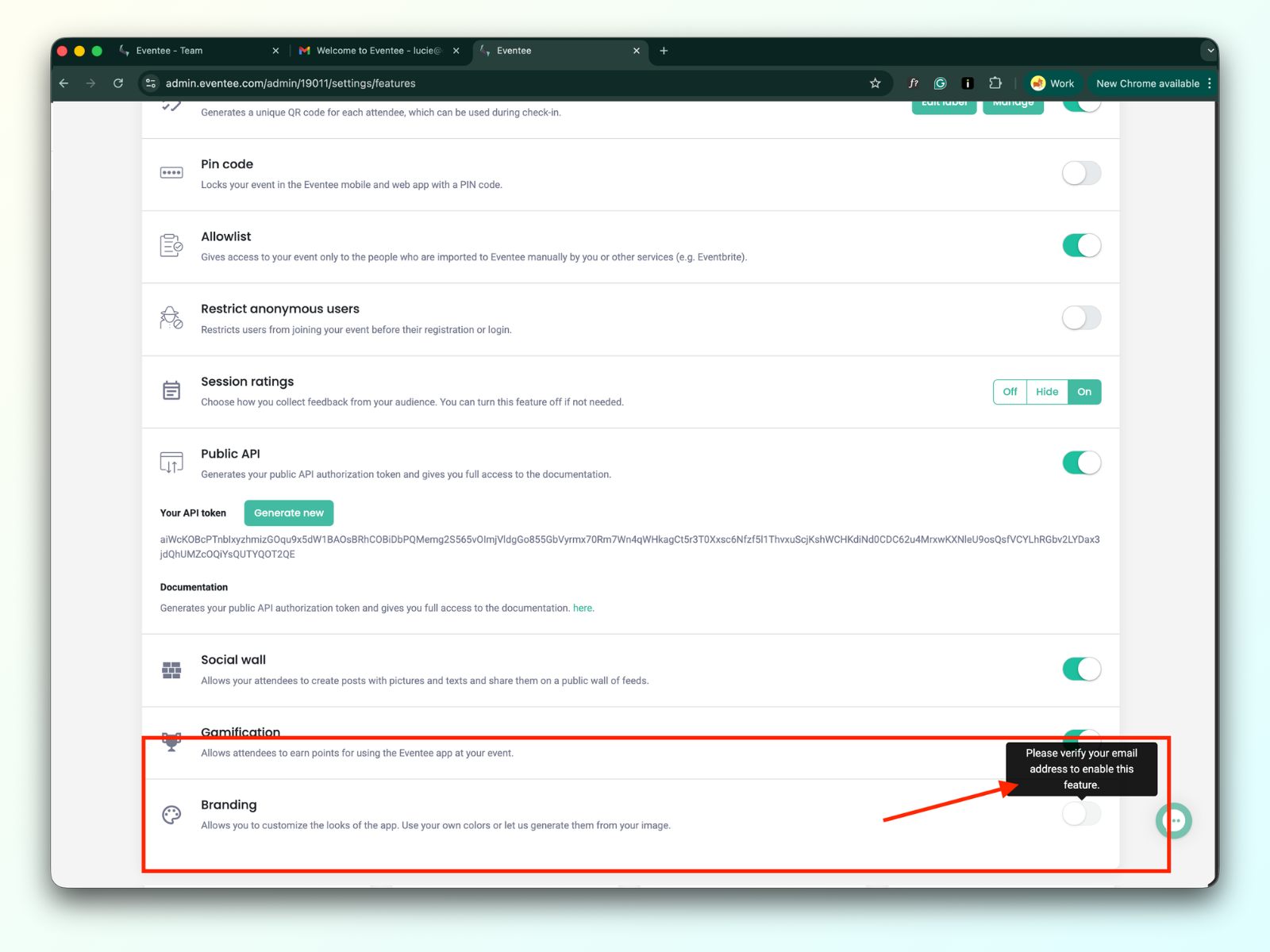The height and width of the screenshot is (952, 1270).
Task: Click the 'Documentation' label
Action: click(x=194, y=587)
